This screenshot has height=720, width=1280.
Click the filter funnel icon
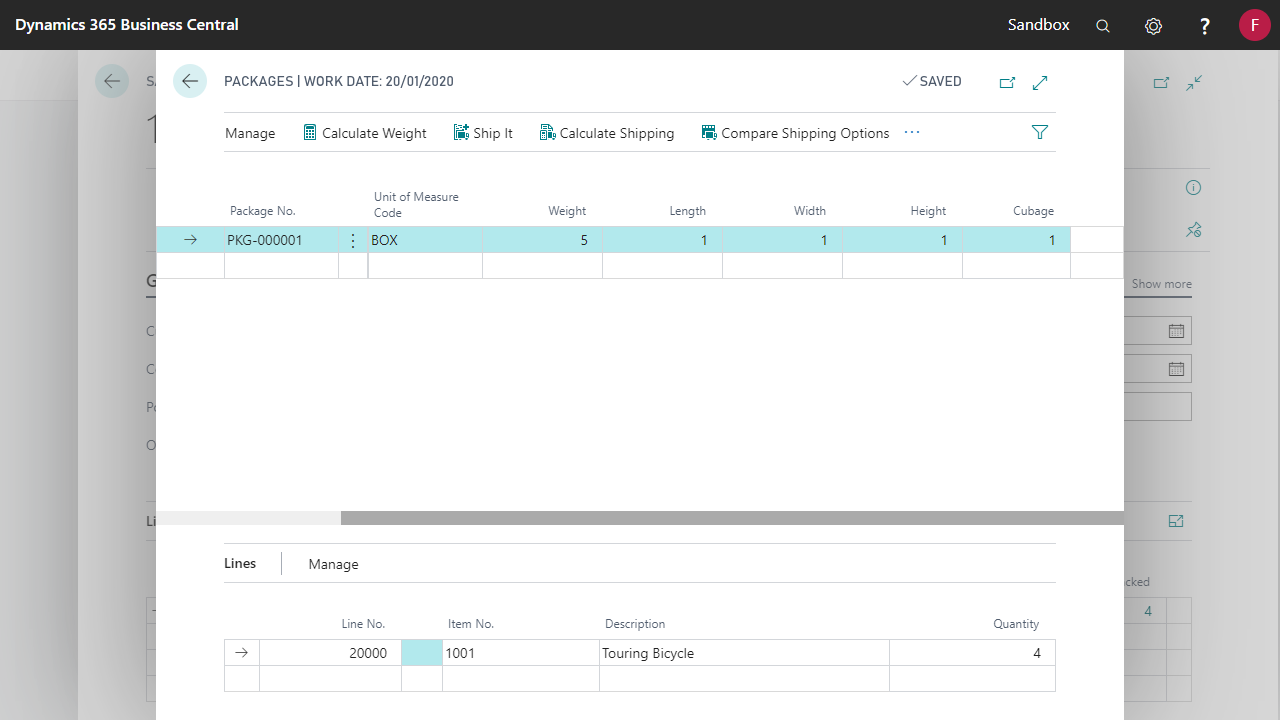[x=1040, y=132]
